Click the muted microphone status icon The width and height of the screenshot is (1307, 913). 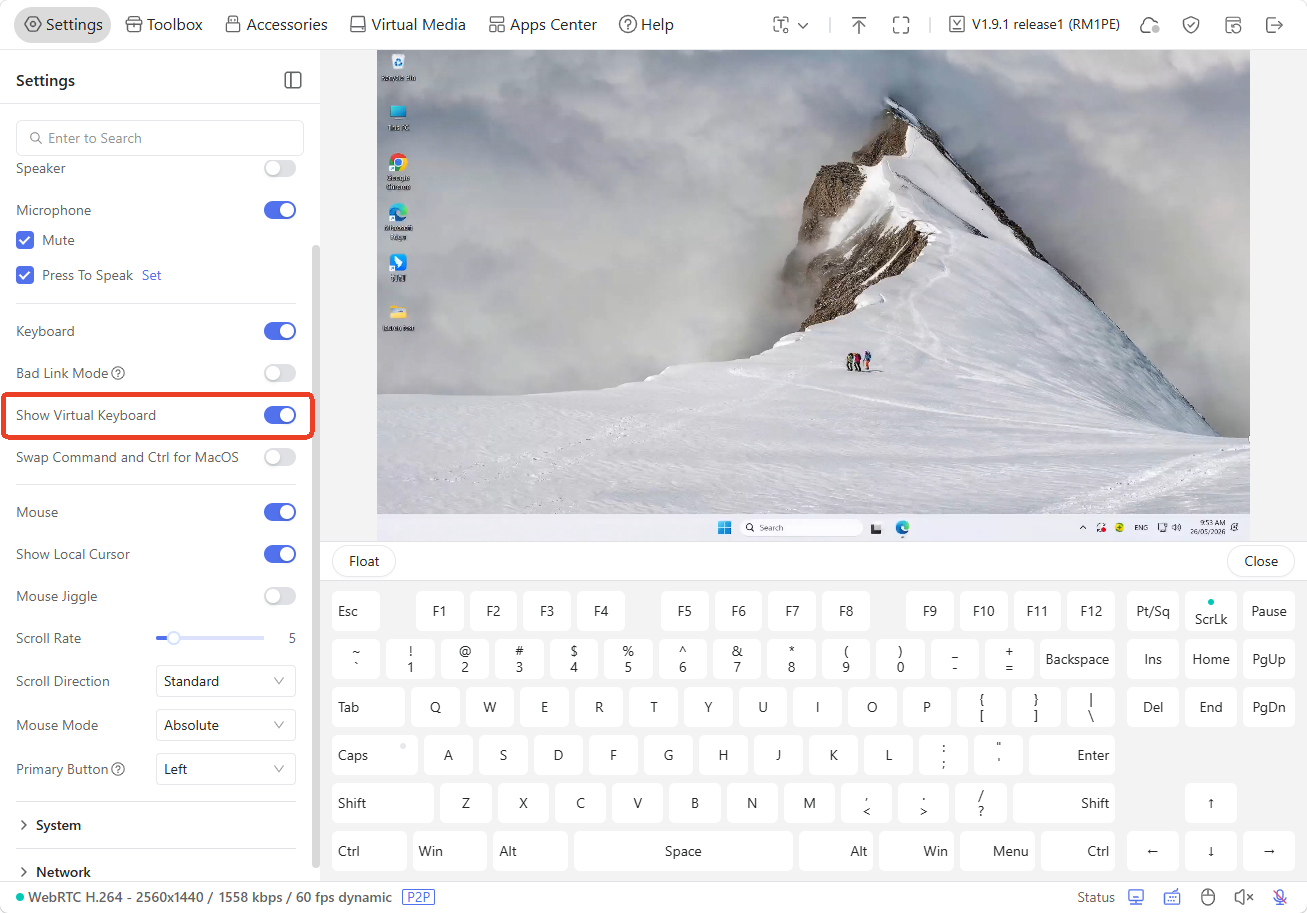click(1280, 897)
